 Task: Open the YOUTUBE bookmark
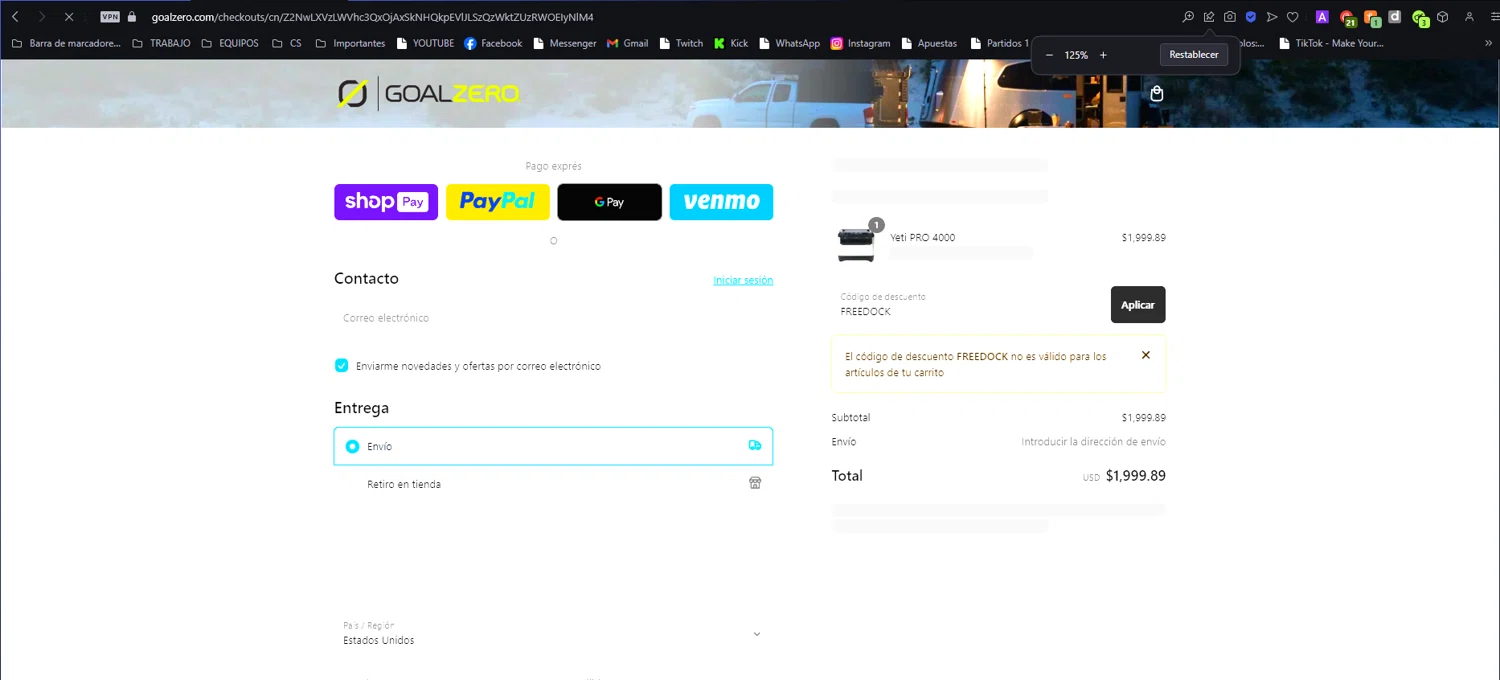[x=425, y=43]
